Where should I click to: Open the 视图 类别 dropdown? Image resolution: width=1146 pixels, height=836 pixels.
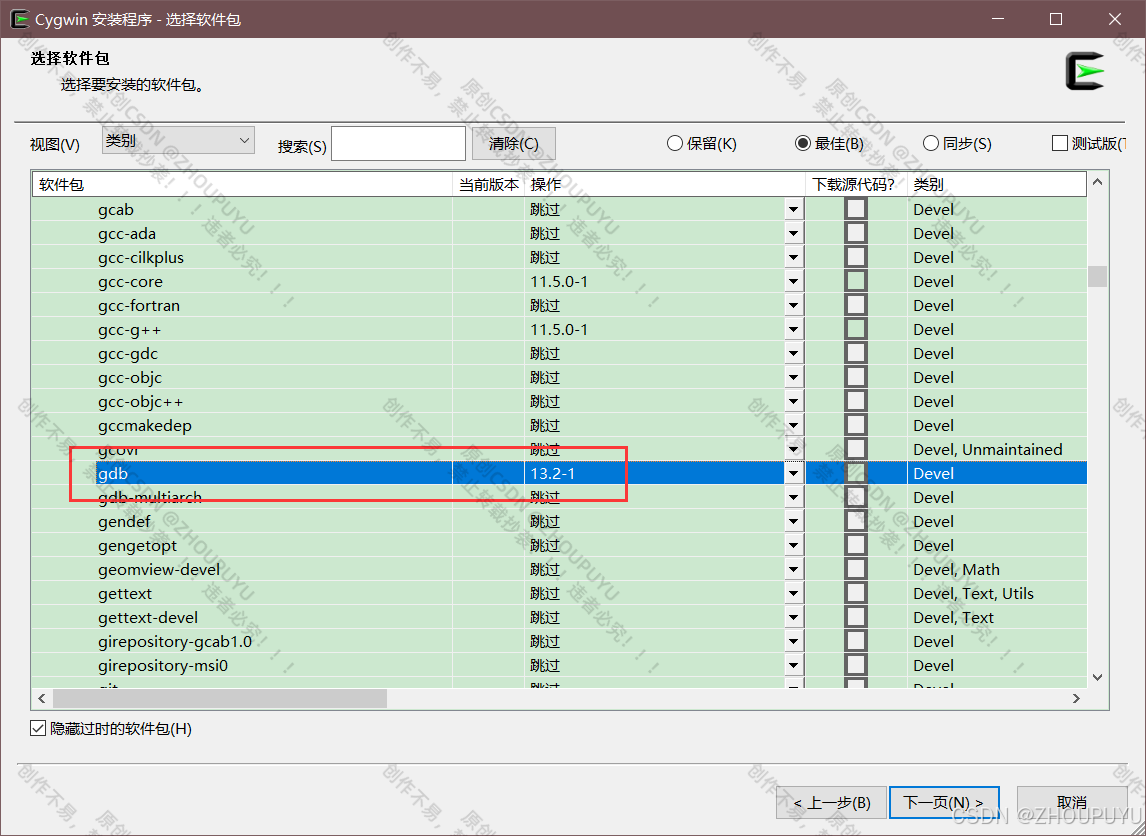[x=178, y=140]
